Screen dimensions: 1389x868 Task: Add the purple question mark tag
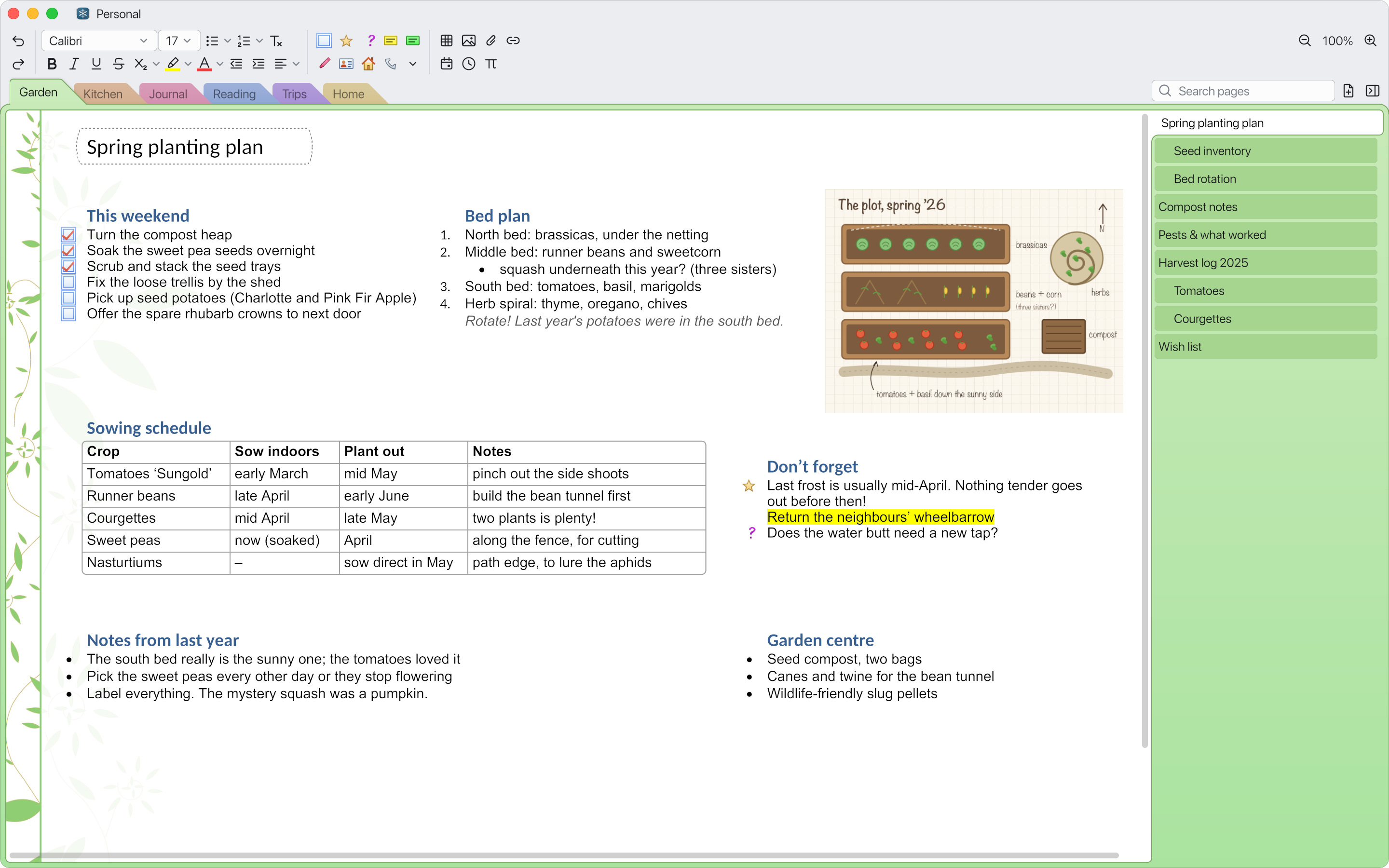pyautogui.click(x=371, y=41)
